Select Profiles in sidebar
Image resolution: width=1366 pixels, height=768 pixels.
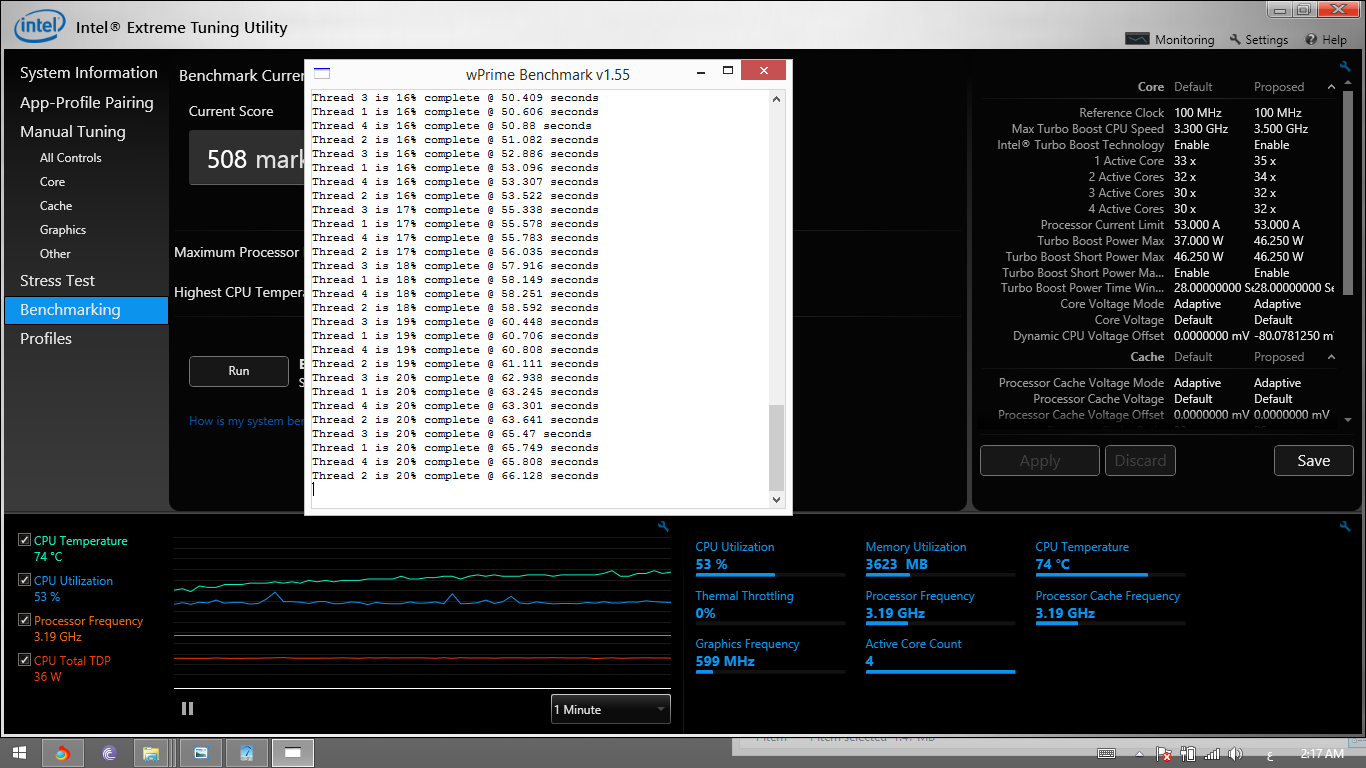(x=46, y=339)
